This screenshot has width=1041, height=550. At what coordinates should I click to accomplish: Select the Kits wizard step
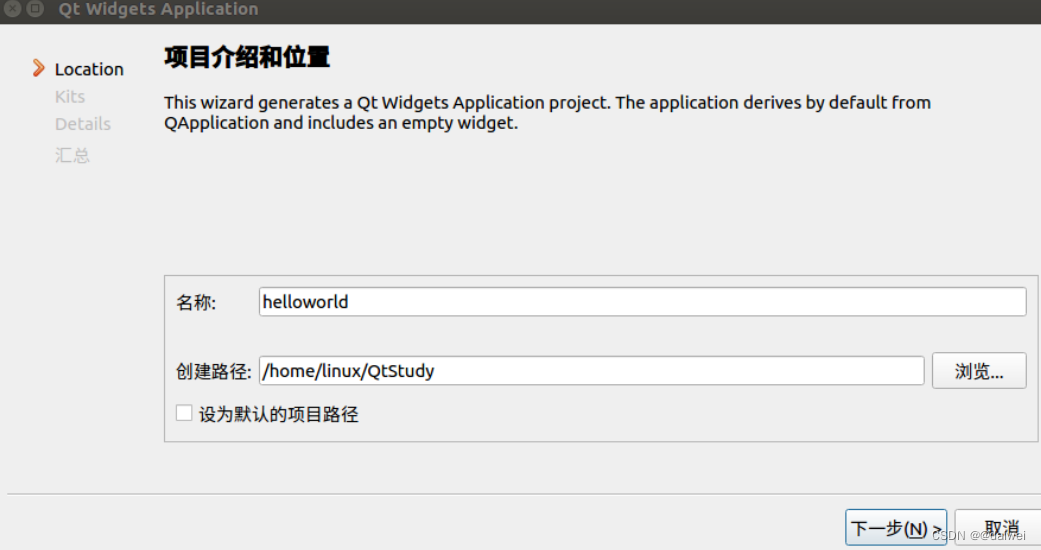pos(70,97)
